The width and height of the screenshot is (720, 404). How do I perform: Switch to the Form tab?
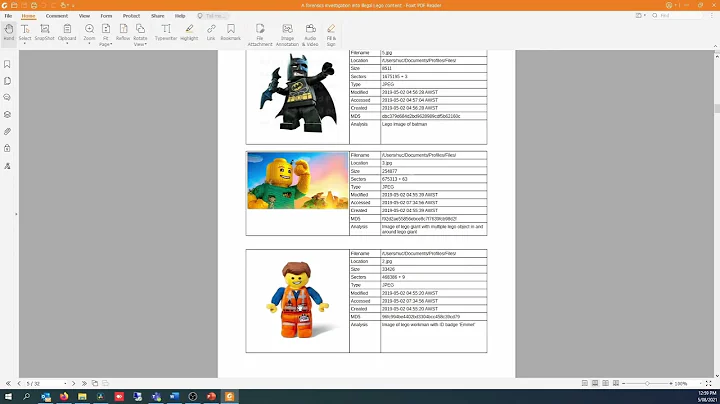(107, 16)
